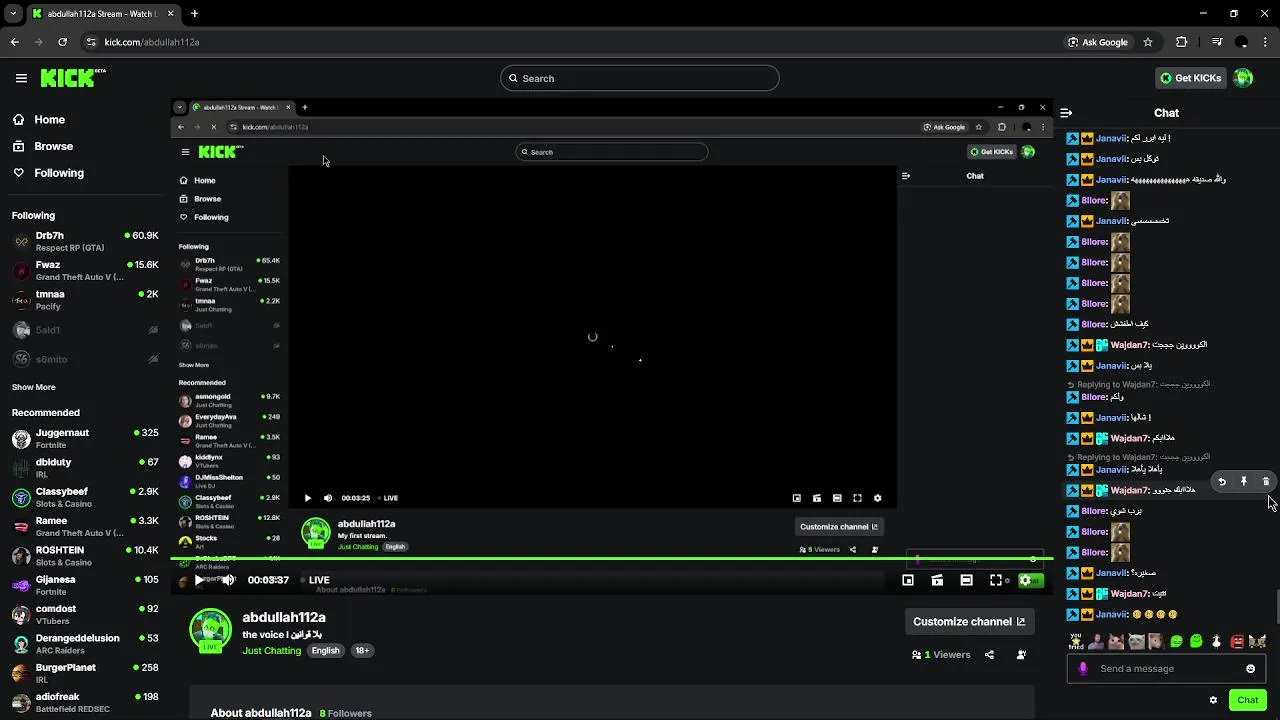The height and width of the screenshot is (720, 1280).
Task: Click the outer Customize channel button
Action: point(969,622)
